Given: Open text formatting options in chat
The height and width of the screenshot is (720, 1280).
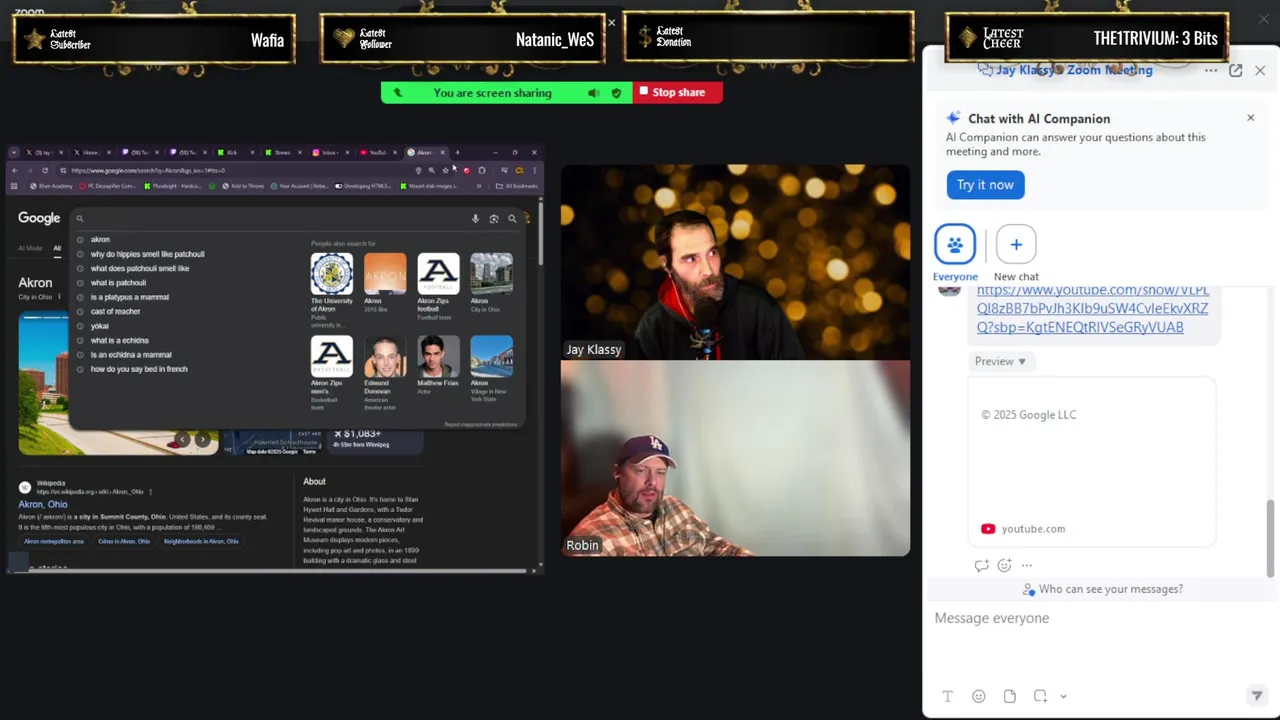Looking at the screenshot, I should 947,696.
